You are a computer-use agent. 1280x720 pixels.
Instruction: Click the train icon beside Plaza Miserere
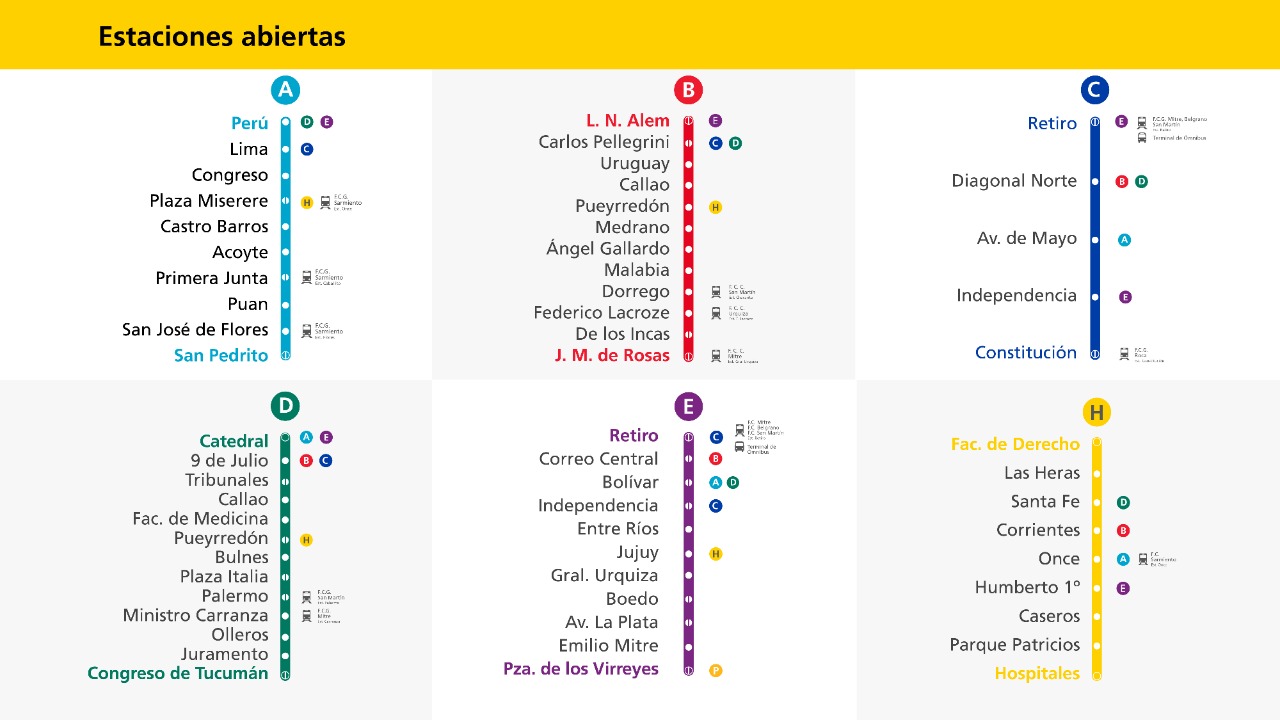(x=325, y=202)
